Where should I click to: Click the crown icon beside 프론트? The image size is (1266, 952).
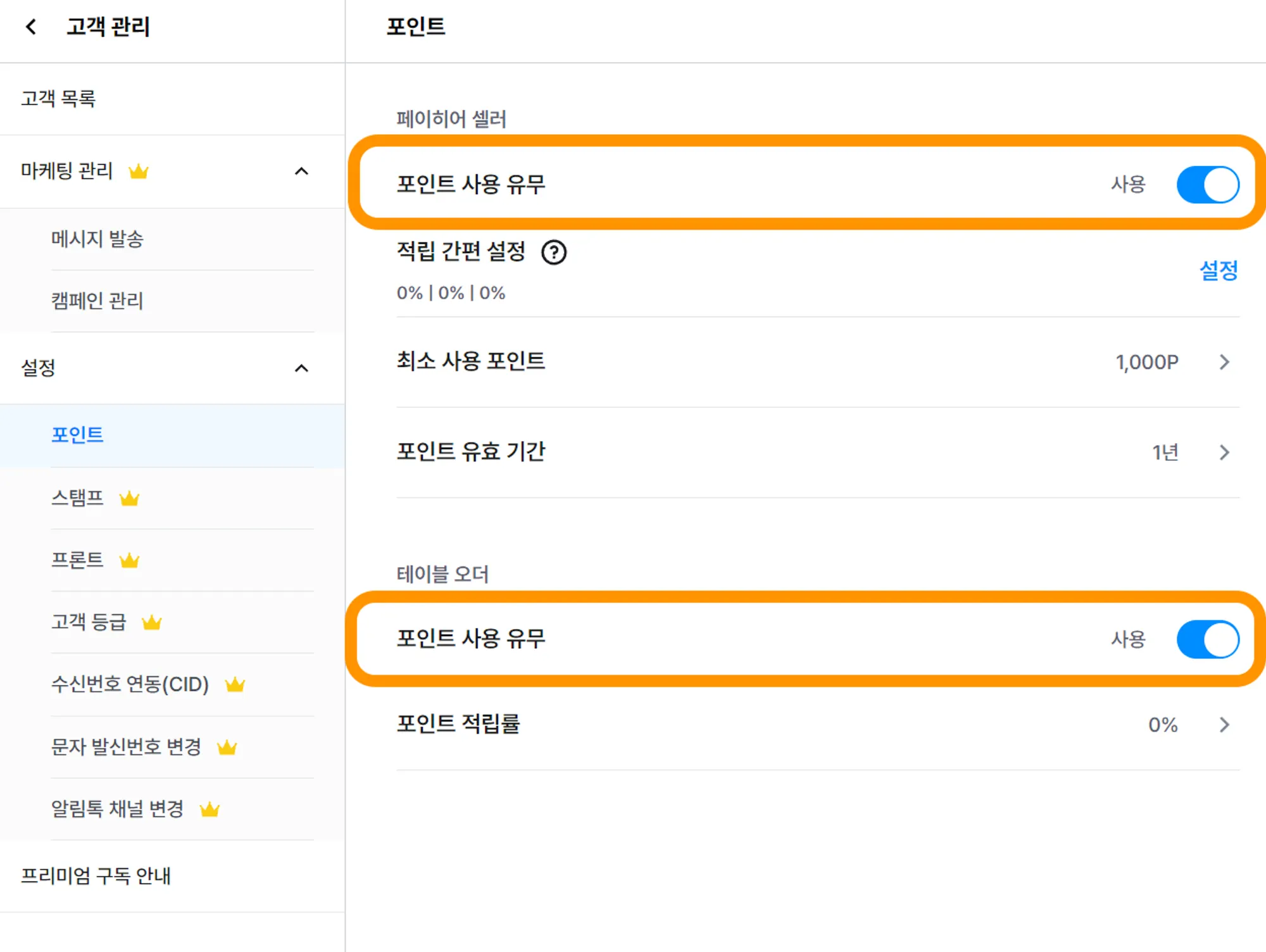[x=129, y=560]
